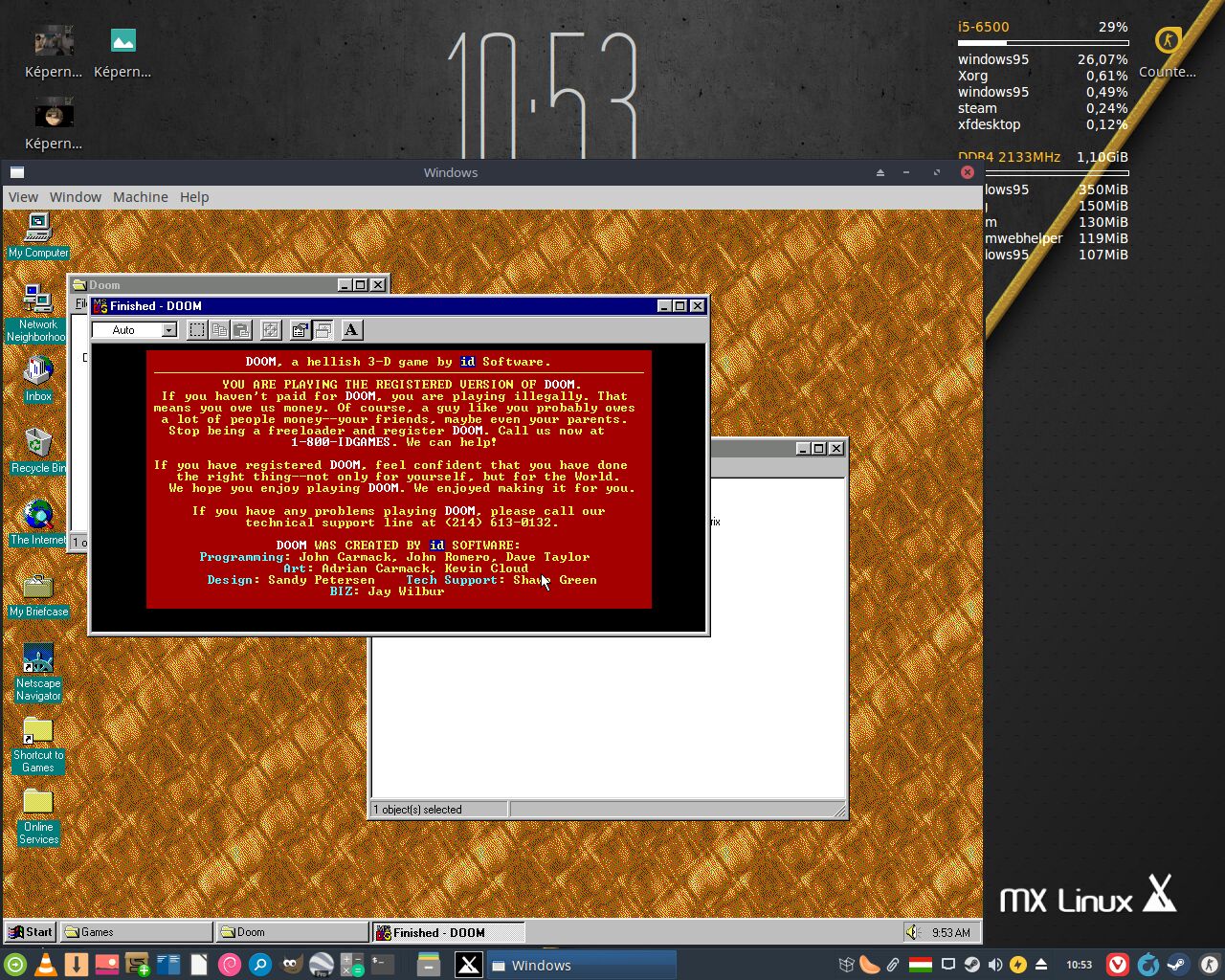The width and height of the screenshot is (1225, 980).
Task: Click the clipboard paperclip tray icon
Action: (x=893, y=965)
